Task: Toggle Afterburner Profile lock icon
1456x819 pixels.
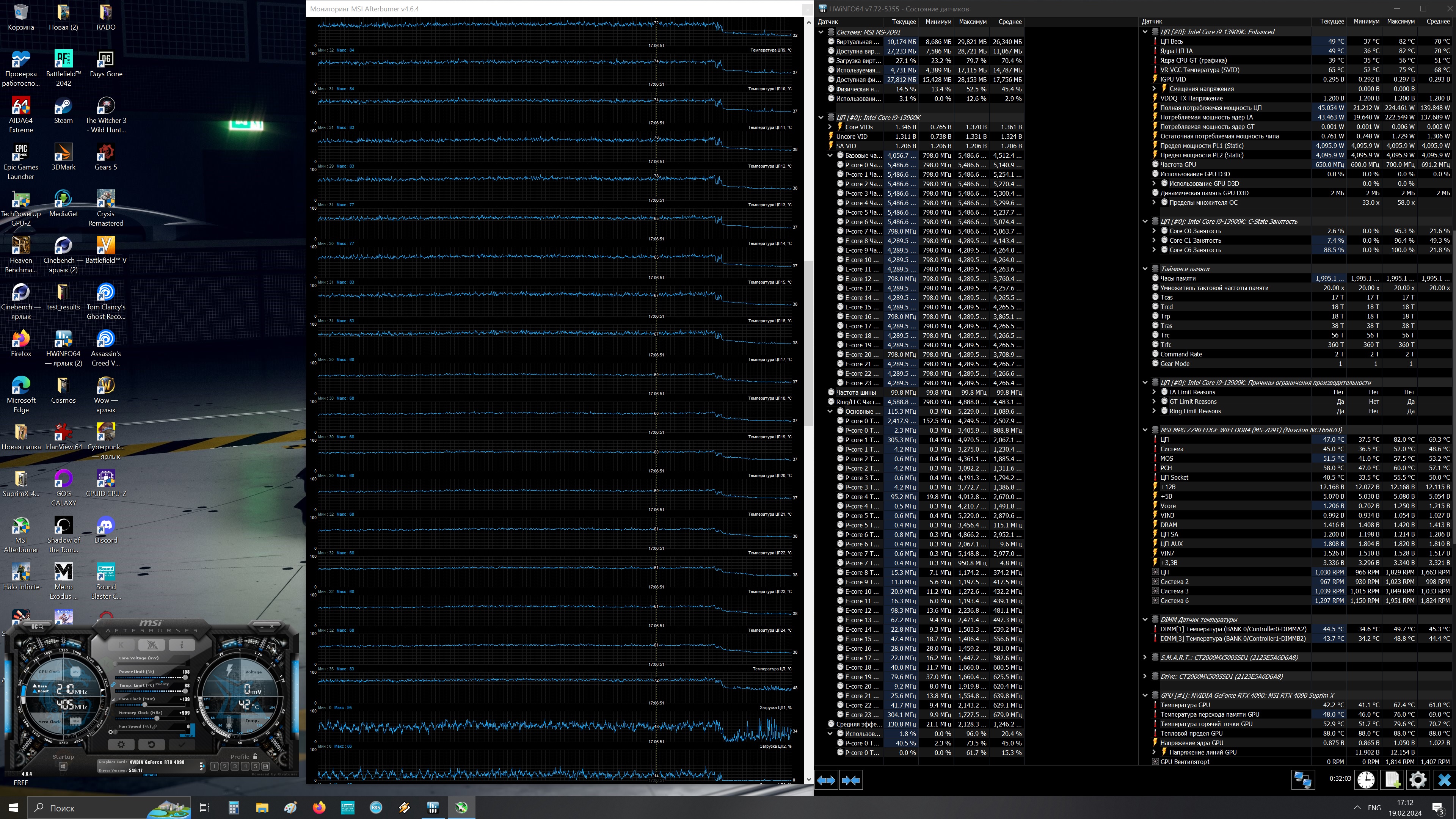Action: 256,756
